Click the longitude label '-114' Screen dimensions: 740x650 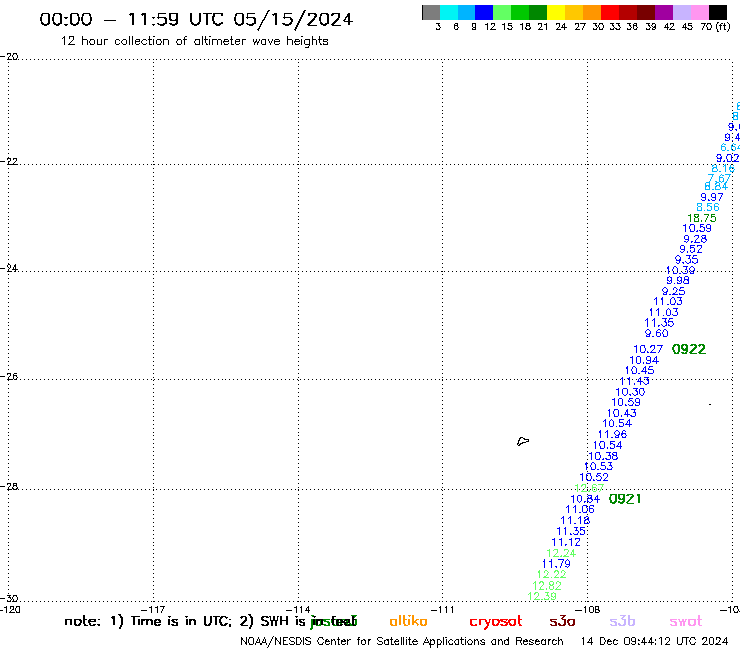(298, 609)
